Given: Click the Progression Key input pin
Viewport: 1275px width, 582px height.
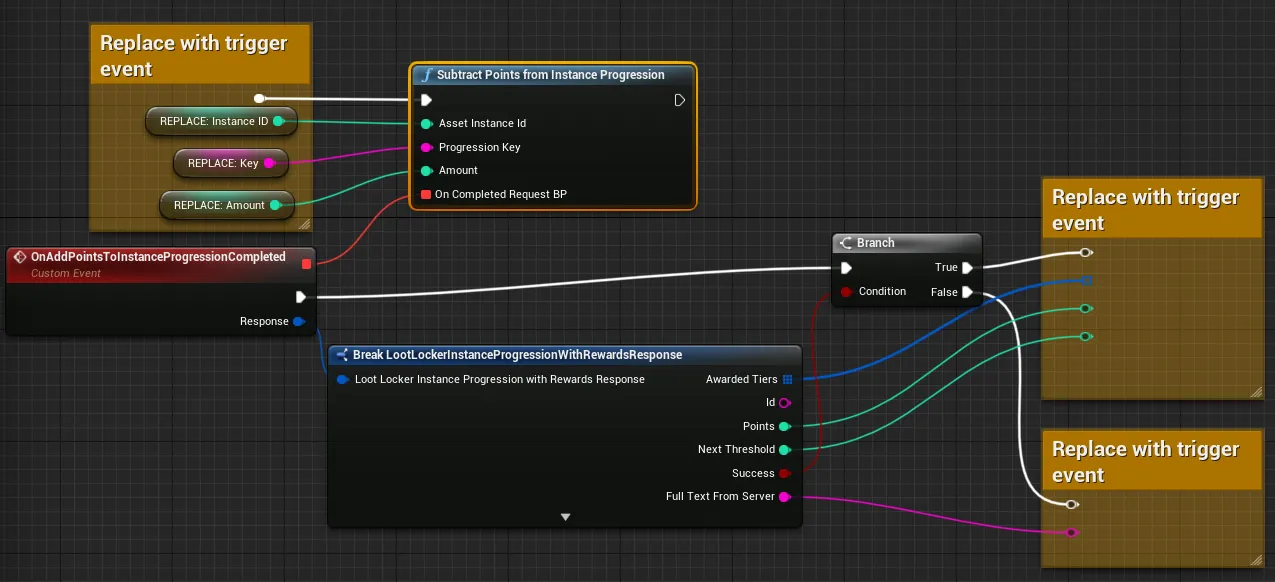Looking at the screenshot, I should pyautogui.click(x=426, y=147).
